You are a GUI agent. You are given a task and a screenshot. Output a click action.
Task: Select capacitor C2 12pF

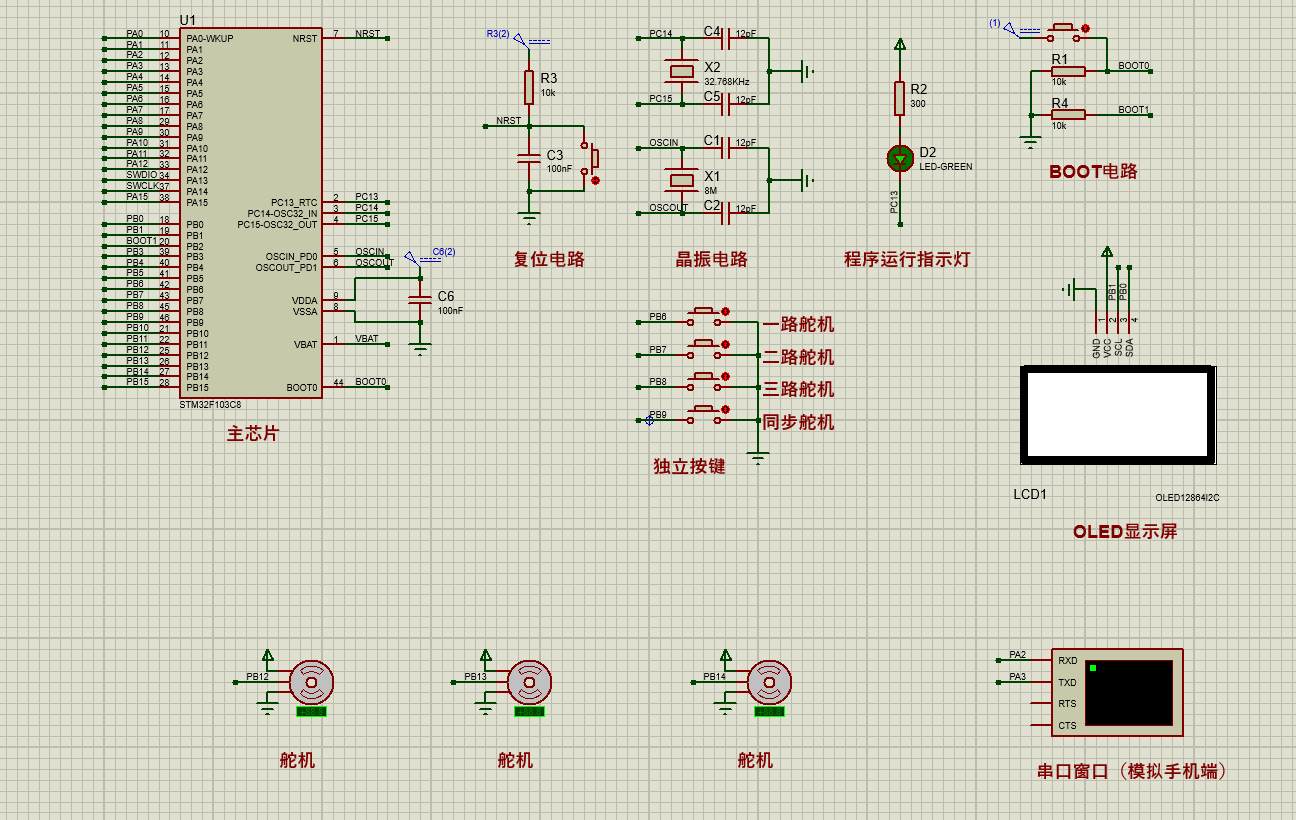coord(726,212)
